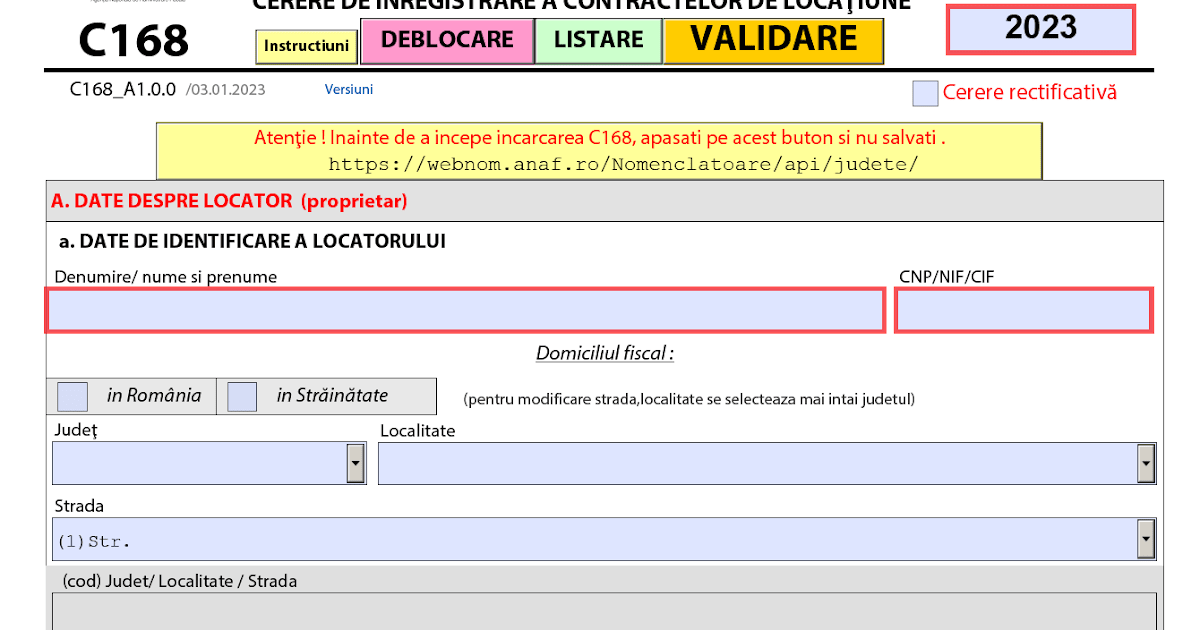Check the in Străinătate checkbox

(x=242, y=397)
